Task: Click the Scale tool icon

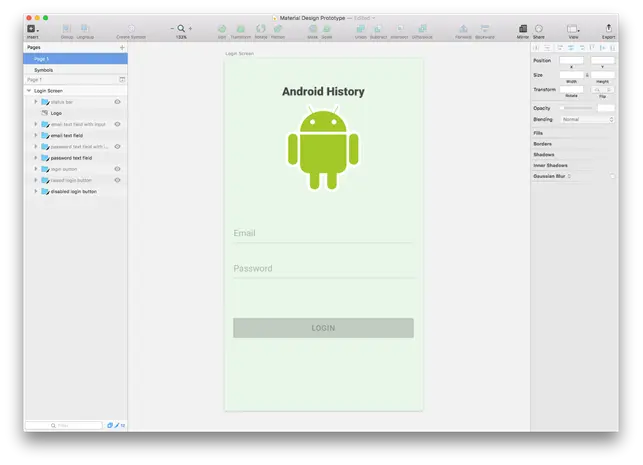Action: tap(327, 28)
